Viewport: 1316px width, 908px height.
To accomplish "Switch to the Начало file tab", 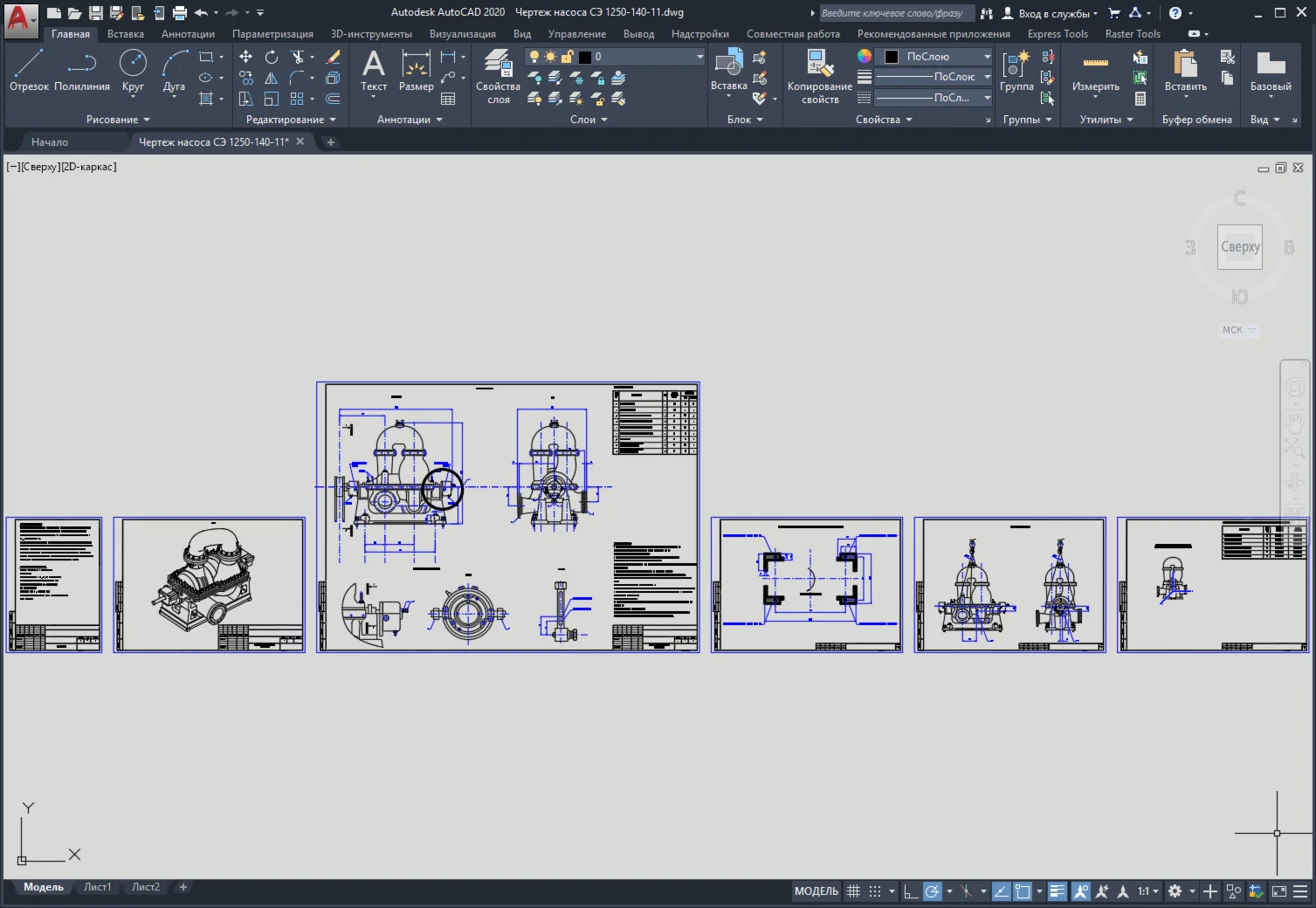I will click(x=50, y=141).
